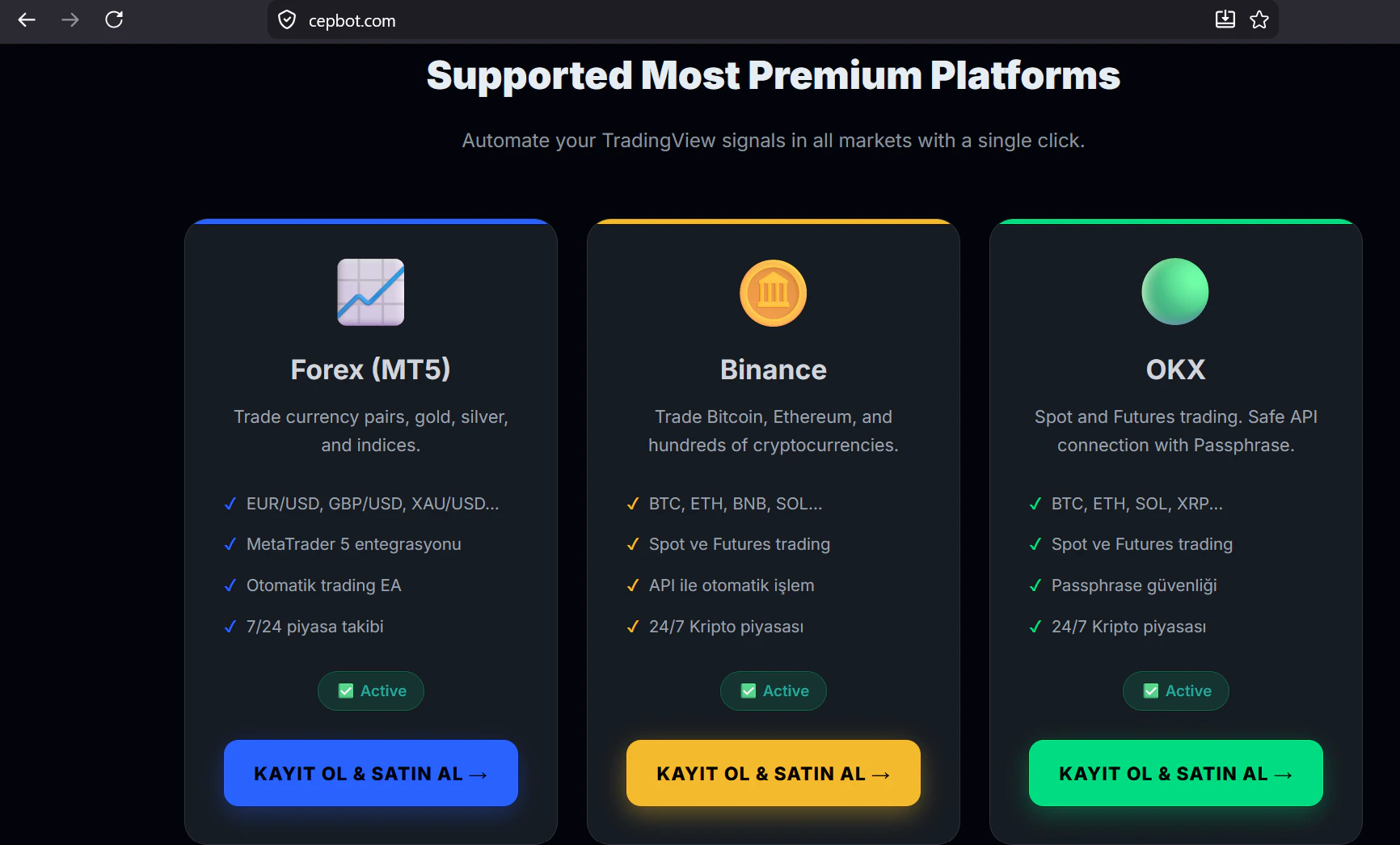Click the Forex chart icon
This screenshot has width=1400, height=845.
pyautogui.click(x=371, y=292)
